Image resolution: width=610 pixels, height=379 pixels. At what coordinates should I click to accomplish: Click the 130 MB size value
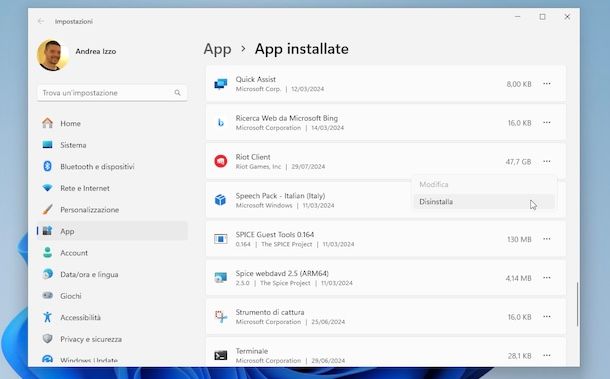(x=519, y=239)
